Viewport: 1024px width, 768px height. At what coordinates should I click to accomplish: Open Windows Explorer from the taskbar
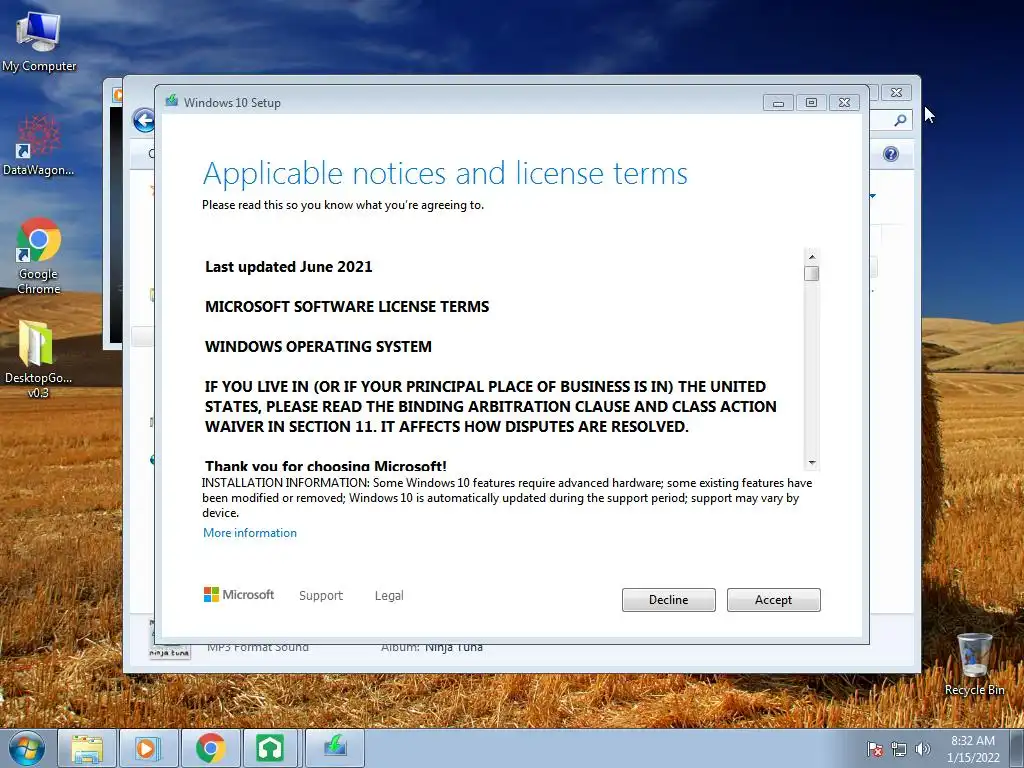(88, 748)
